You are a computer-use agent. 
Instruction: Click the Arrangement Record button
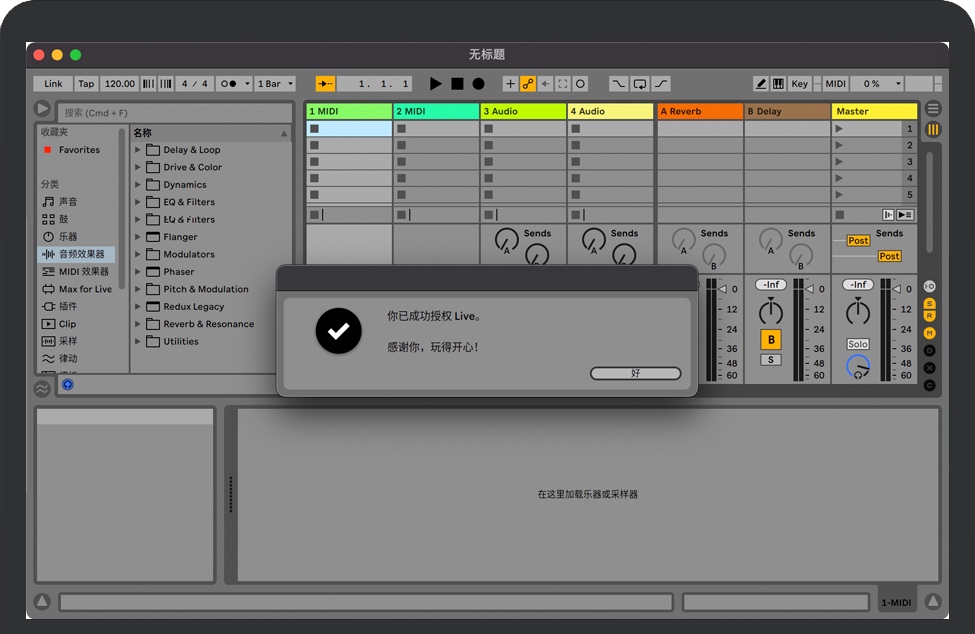pyautogui.click(x=478, y=83)
